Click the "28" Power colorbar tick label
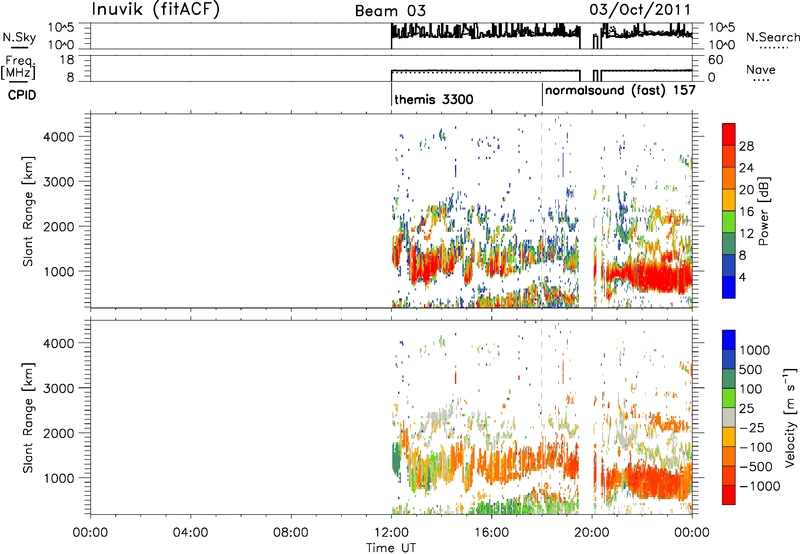This screenshot has width=800, height=554. coord(746,146)
